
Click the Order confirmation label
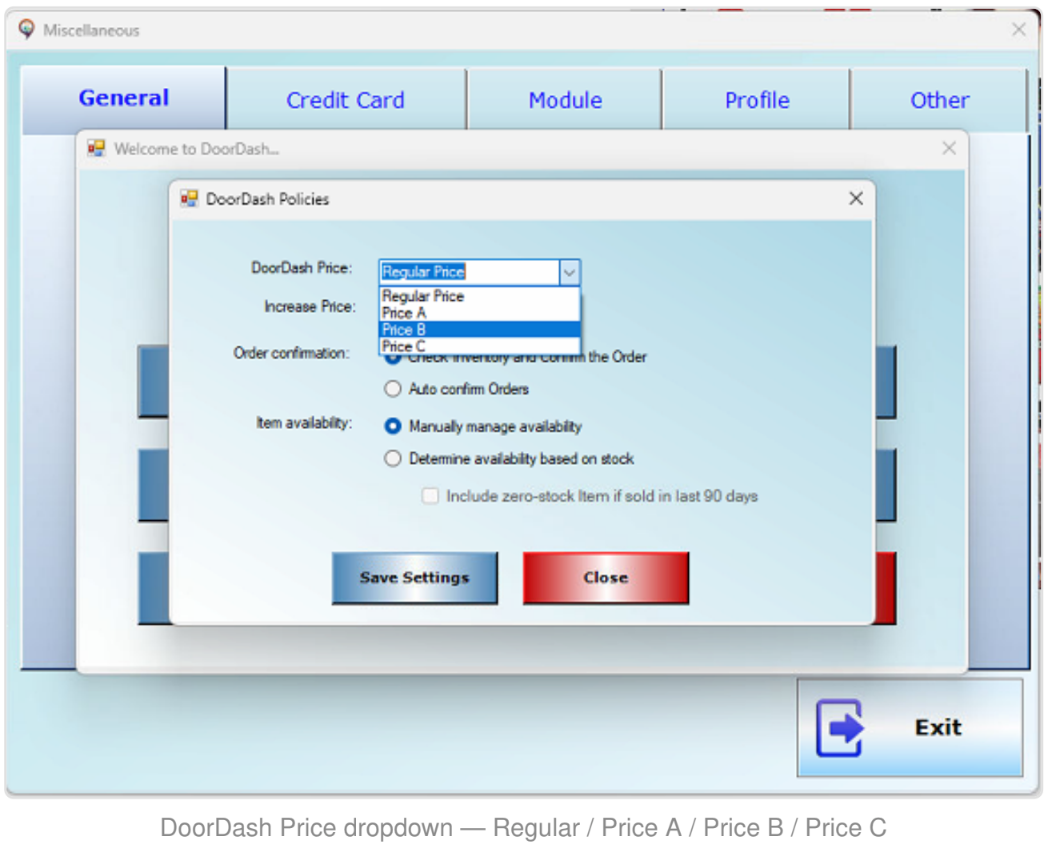(291, 353)
